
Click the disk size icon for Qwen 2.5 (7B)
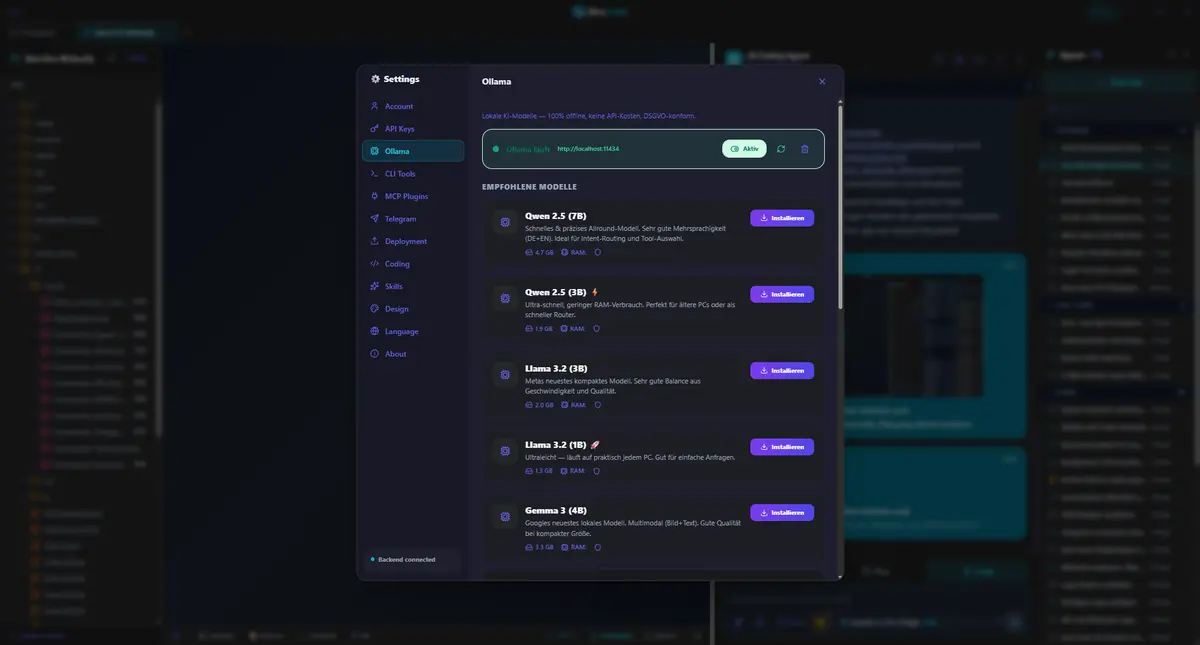point(529,252)
